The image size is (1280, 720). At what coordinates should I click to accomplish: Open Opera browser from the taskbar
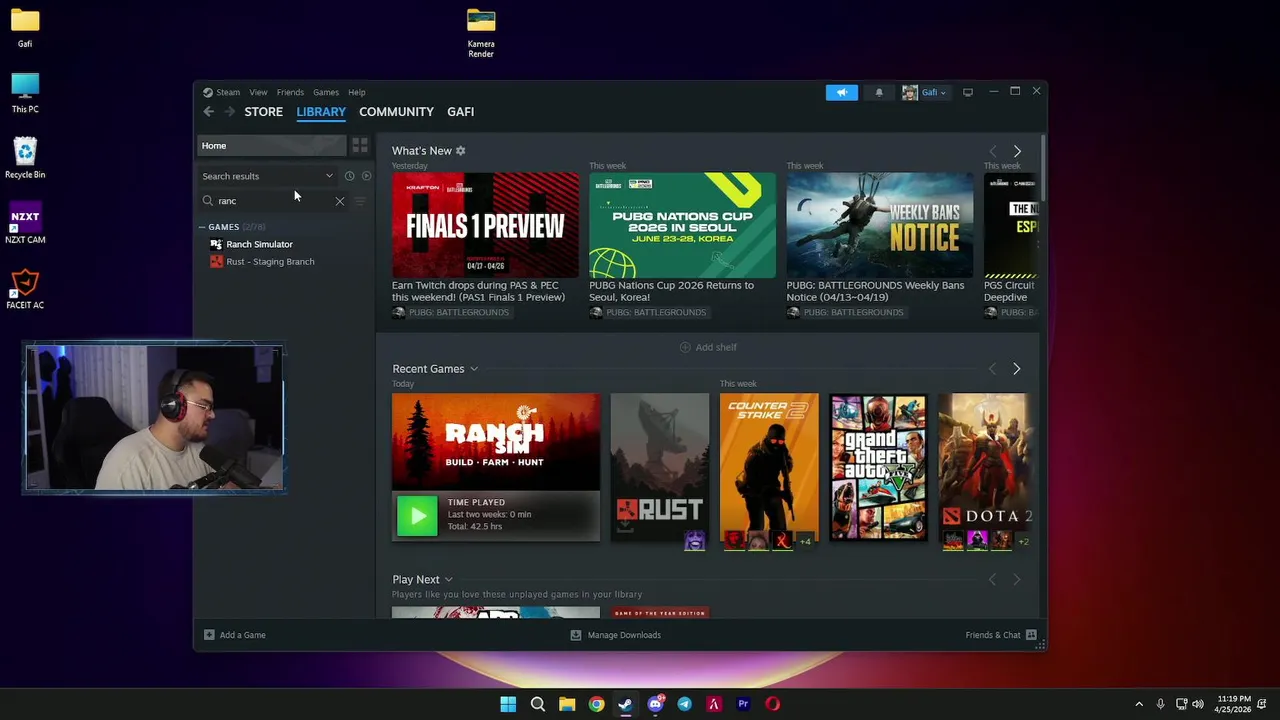[772, 704]
